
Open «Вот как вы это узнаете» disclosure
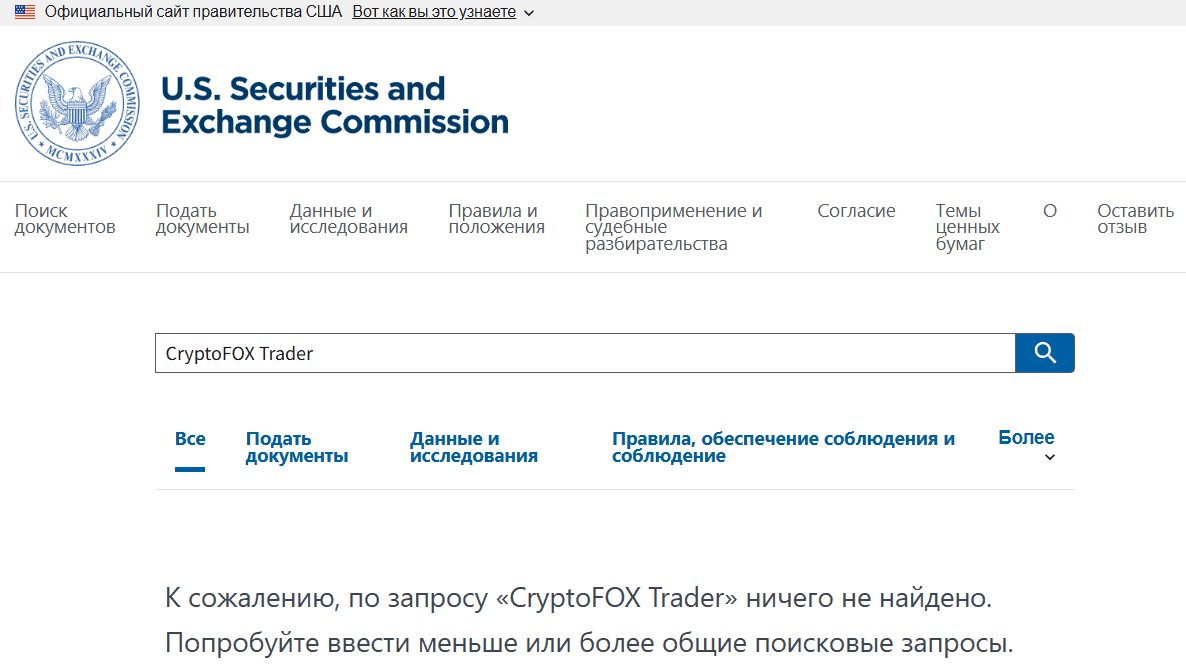pos(432,11)
